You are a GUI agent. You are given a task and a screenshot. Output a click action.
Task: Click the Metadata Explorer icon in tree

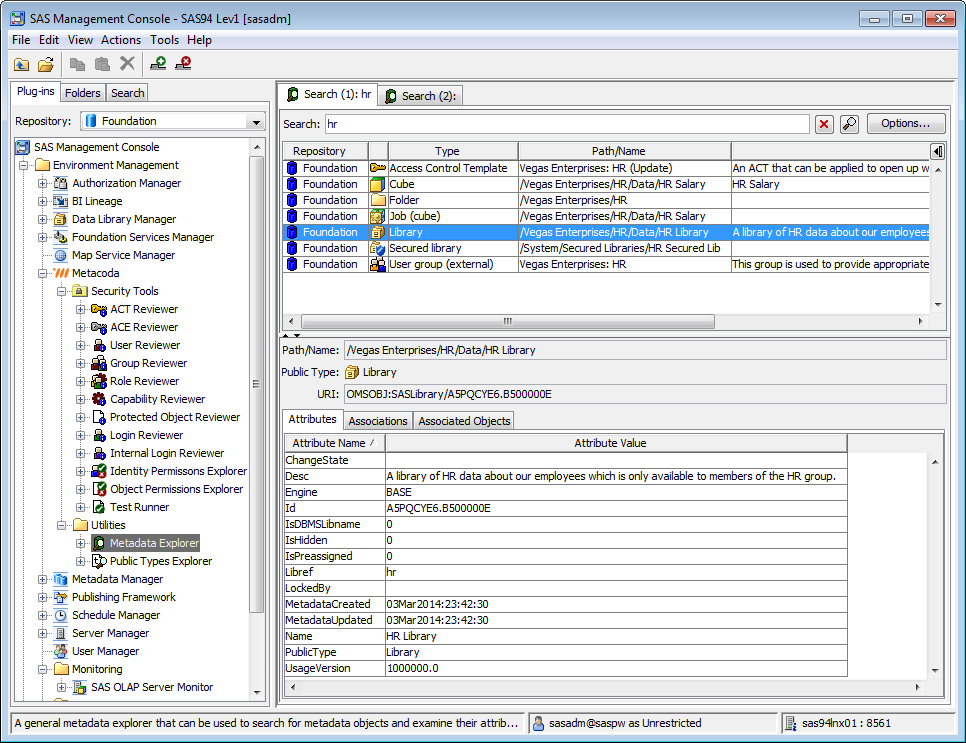pos(99,543)
